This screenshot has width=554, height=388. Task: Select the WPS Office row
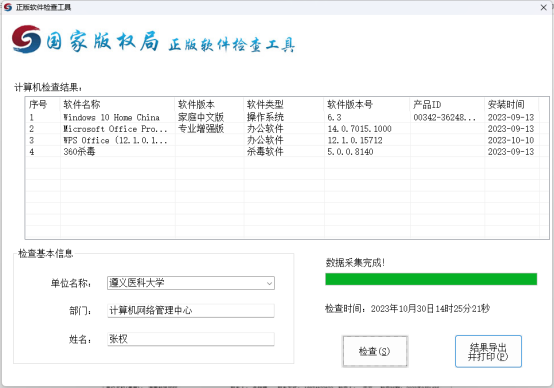287,140
